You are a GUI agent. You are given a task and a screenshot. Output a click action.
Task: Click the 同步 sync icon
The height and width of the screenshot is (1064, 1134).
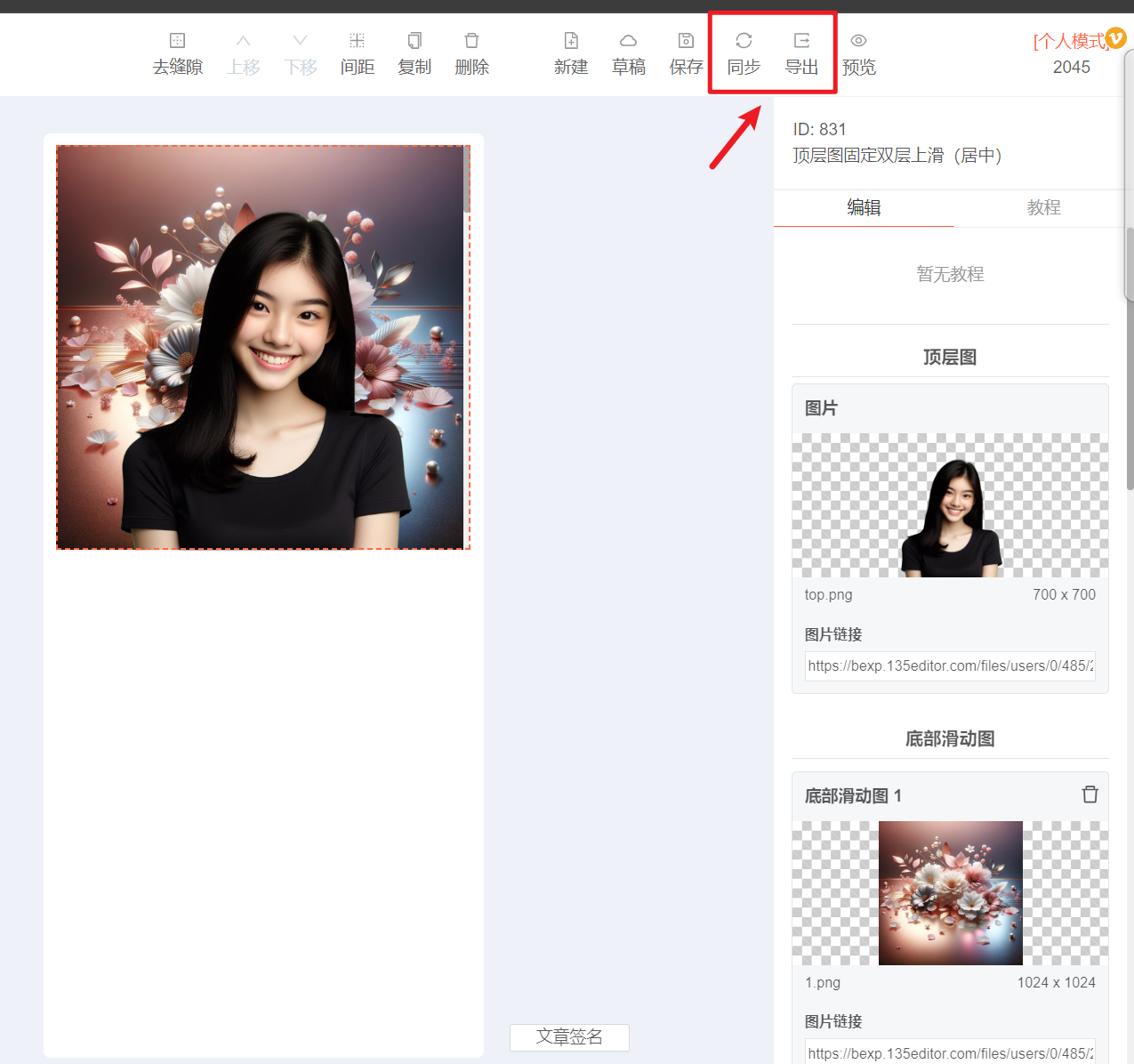tap(744, 41)
